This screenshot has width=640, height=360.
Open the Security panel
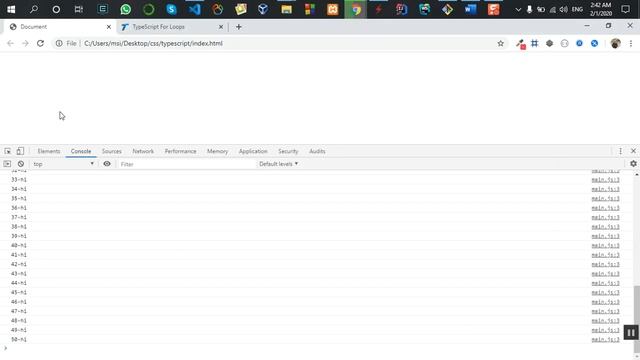tap(288, 151)
